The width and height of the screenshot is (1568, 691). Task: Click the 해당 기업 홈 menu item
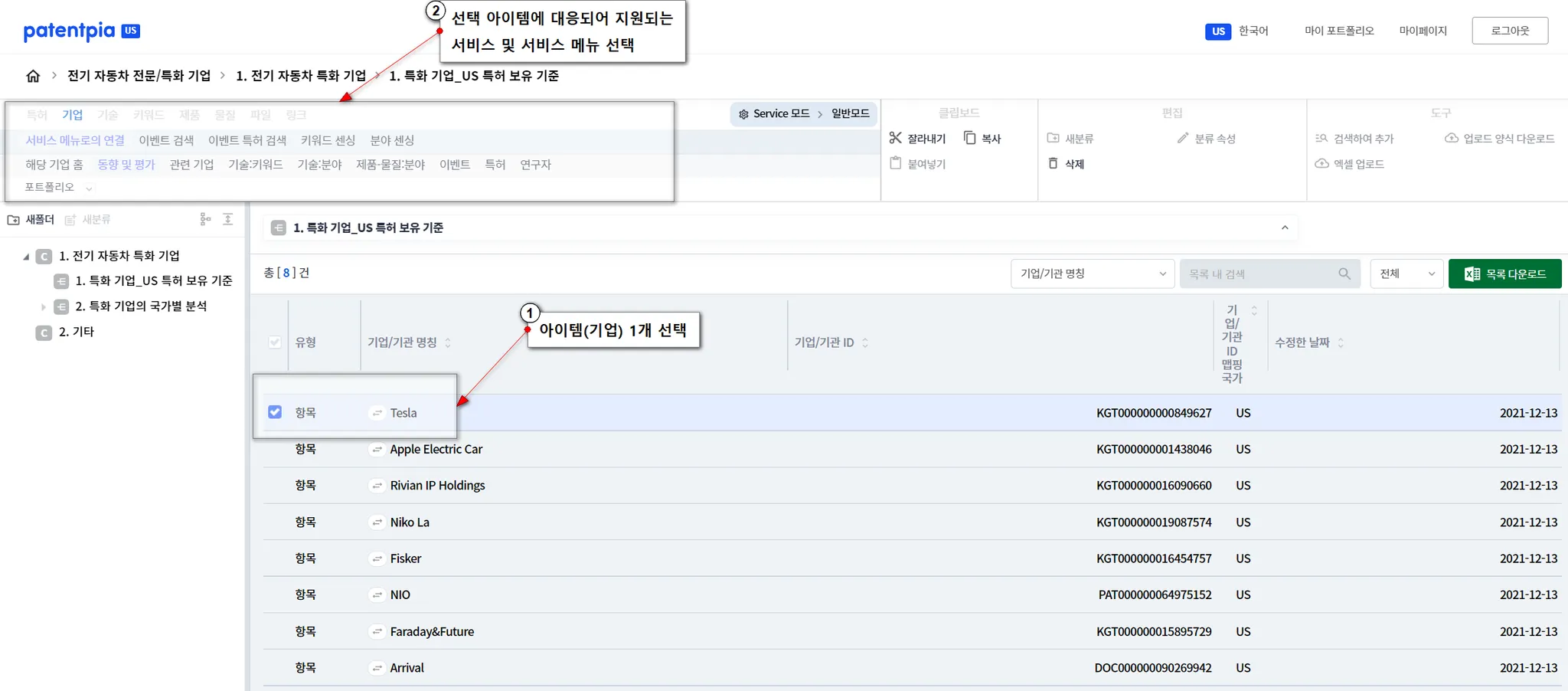(54, 165)
